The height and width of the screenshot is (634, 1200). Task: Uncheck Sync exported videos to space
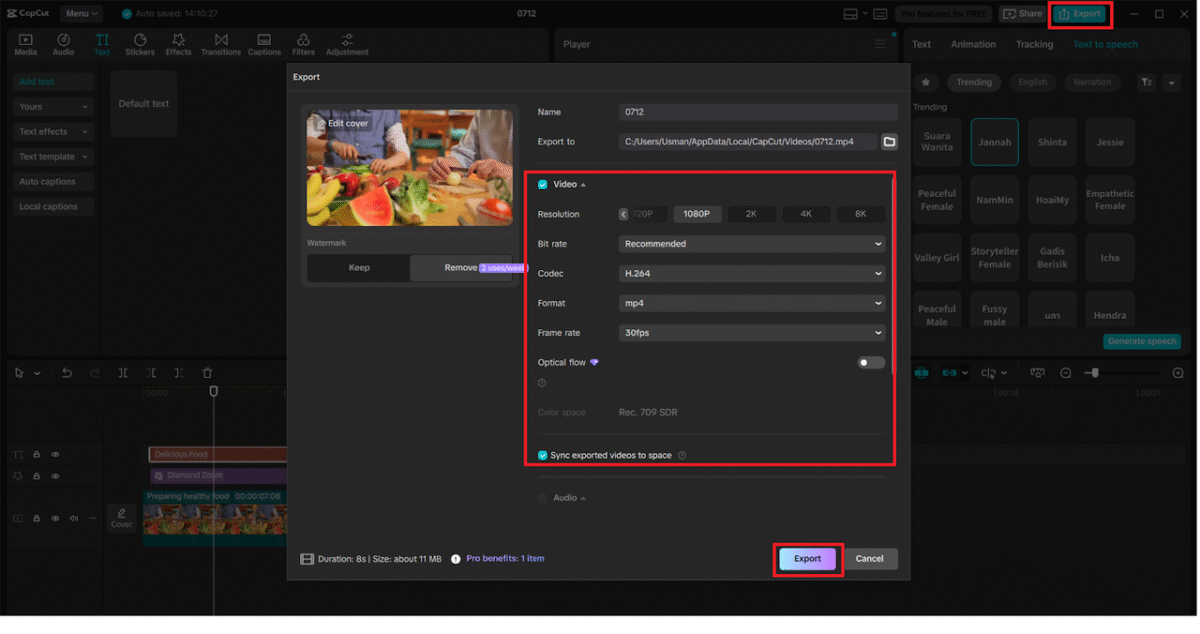pos(541,454)
